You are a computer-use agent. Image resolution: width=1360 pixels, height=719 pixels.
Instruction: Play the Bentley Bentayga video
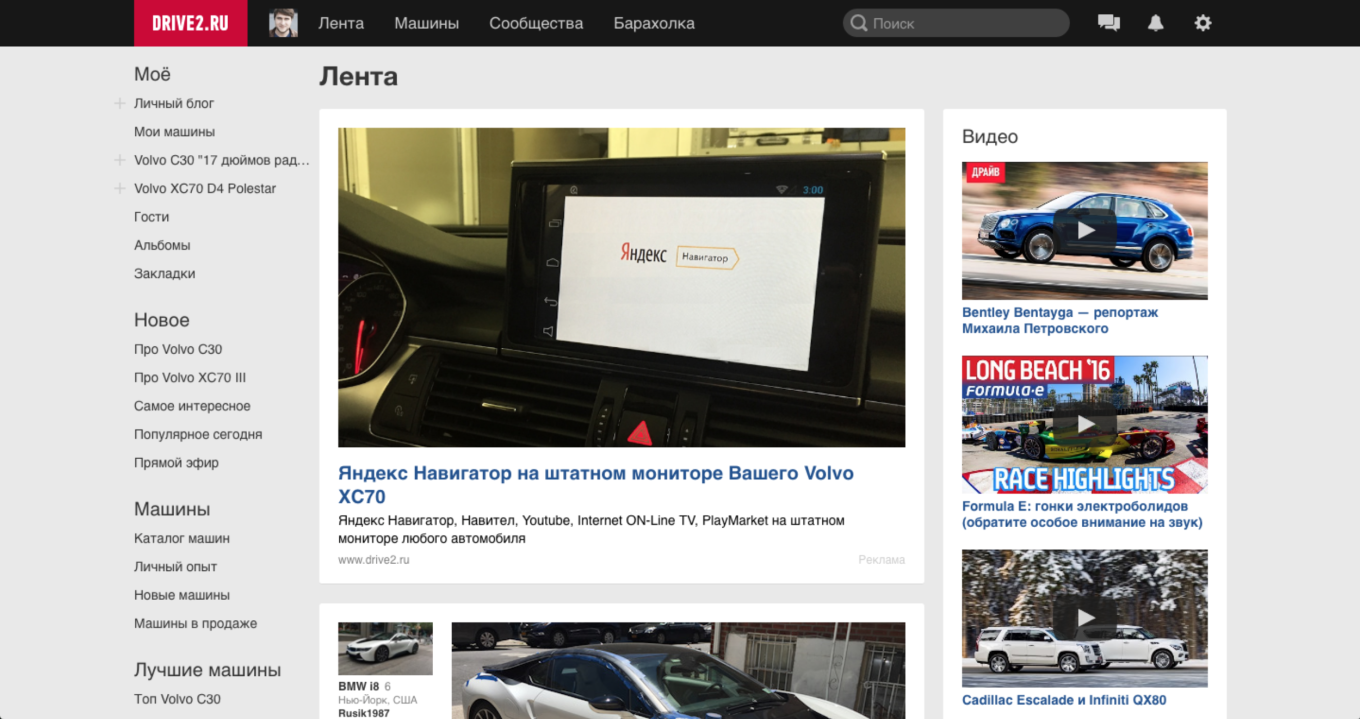(1085, 231)
